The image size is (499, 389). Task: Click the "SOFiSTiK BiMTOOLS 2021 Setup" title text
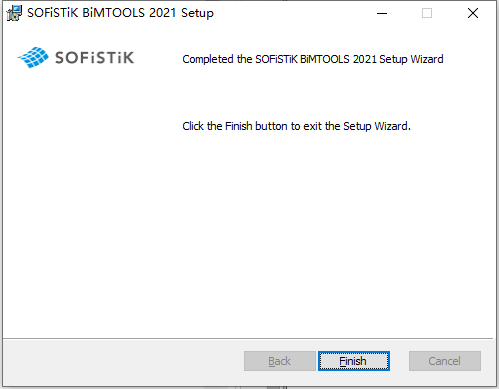tap(120, 13)
